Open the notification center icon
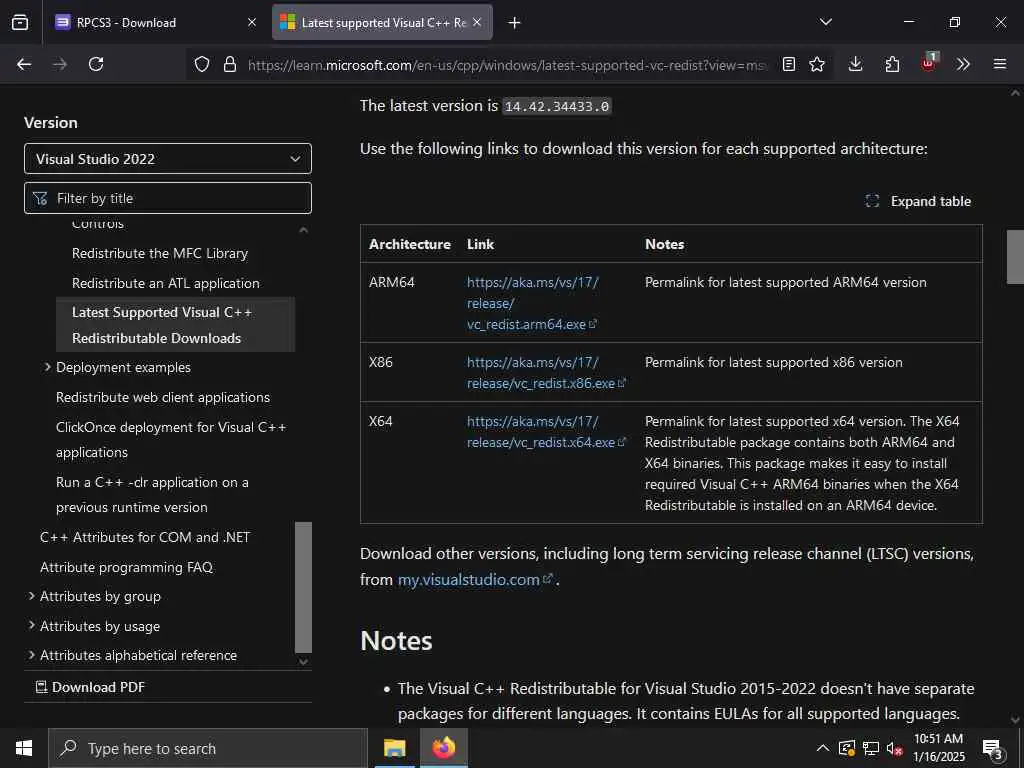 pos(993,749)
